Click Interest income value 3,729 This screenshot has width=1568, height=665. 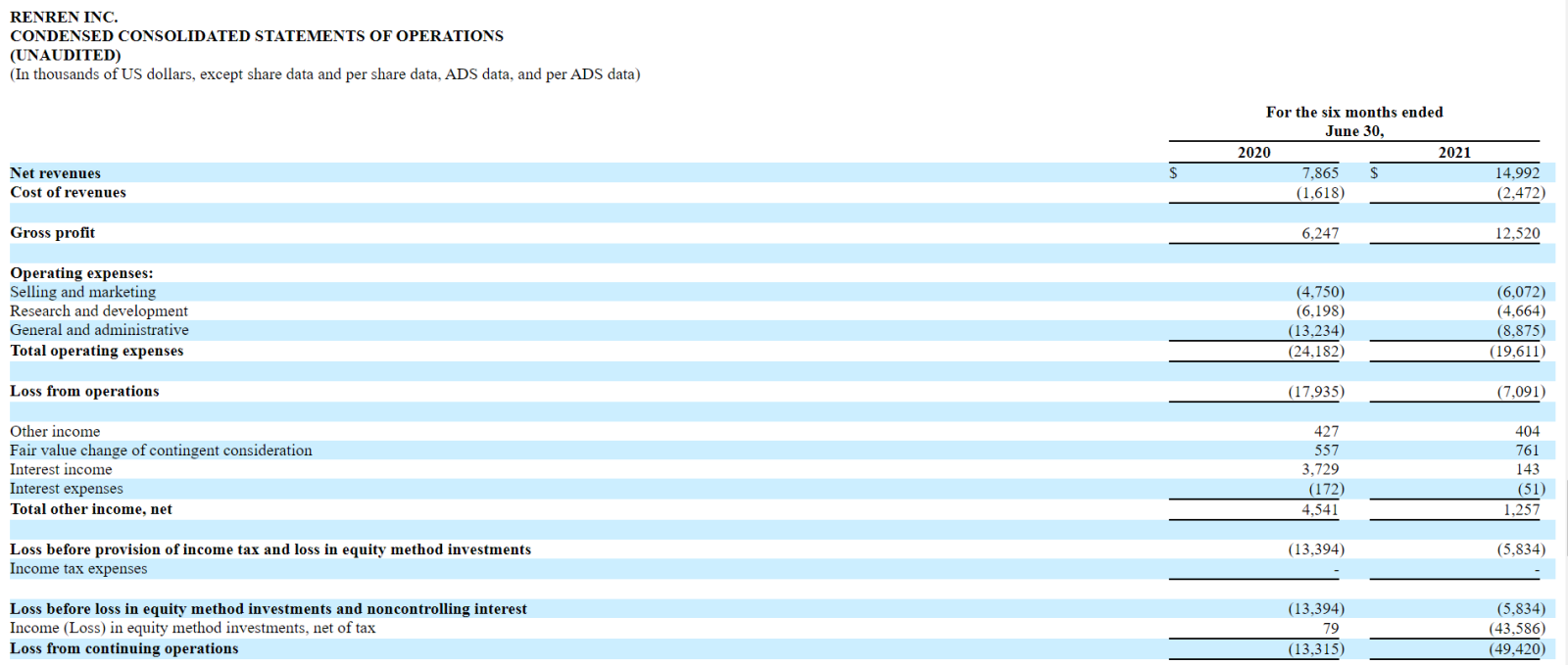(x=1320, y=470)
